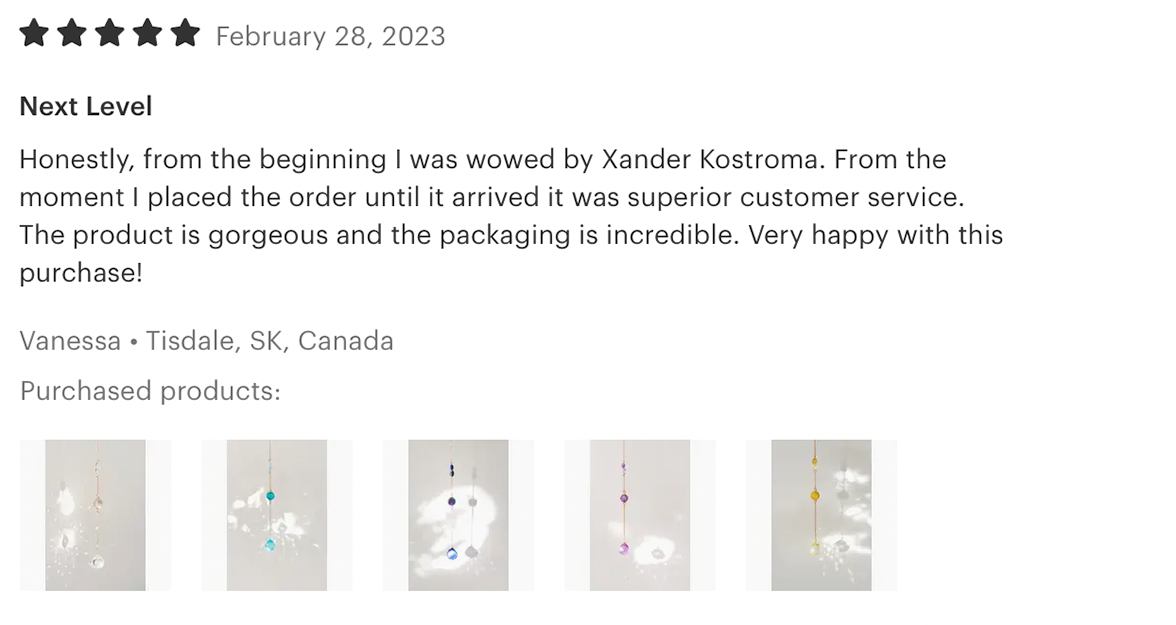1176x625 pixels.
Task: Select the fifth rating star
Action: point(185,34)
